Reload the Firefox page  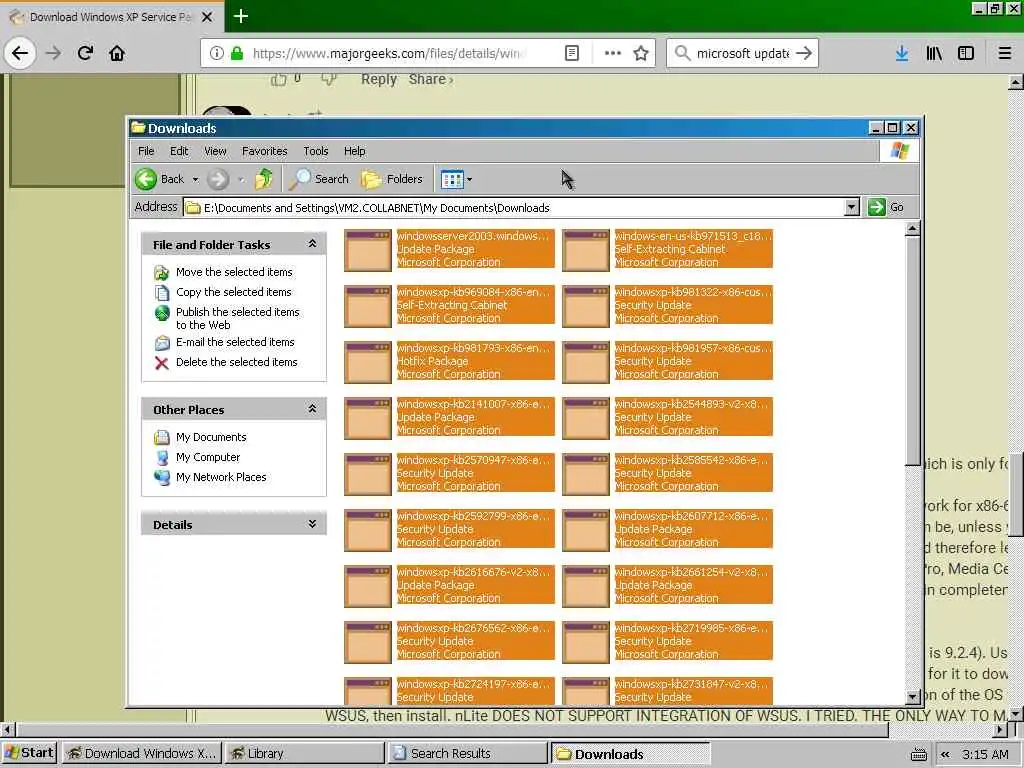[85, 53]
